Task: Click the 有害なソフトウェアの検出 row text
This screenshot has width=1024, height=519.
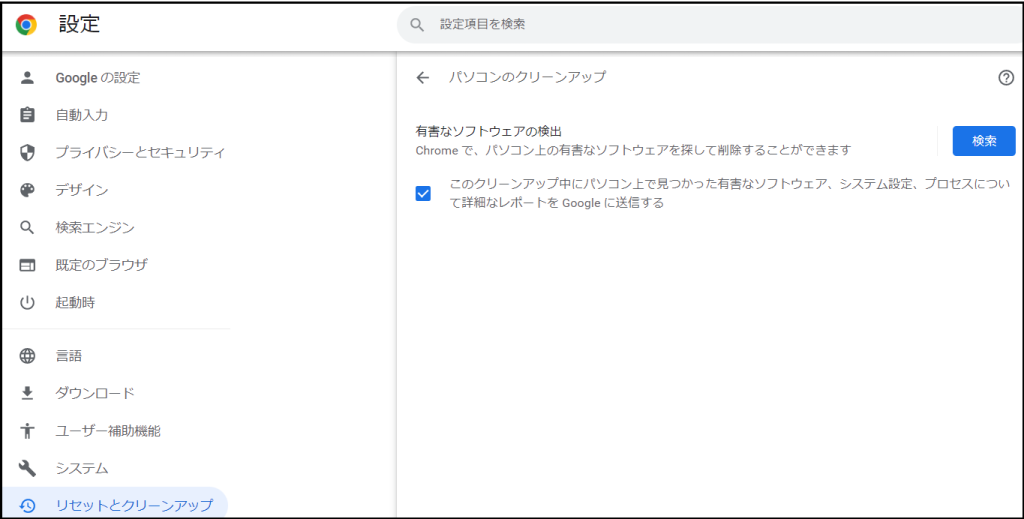Action: click(x=488, y=132)
